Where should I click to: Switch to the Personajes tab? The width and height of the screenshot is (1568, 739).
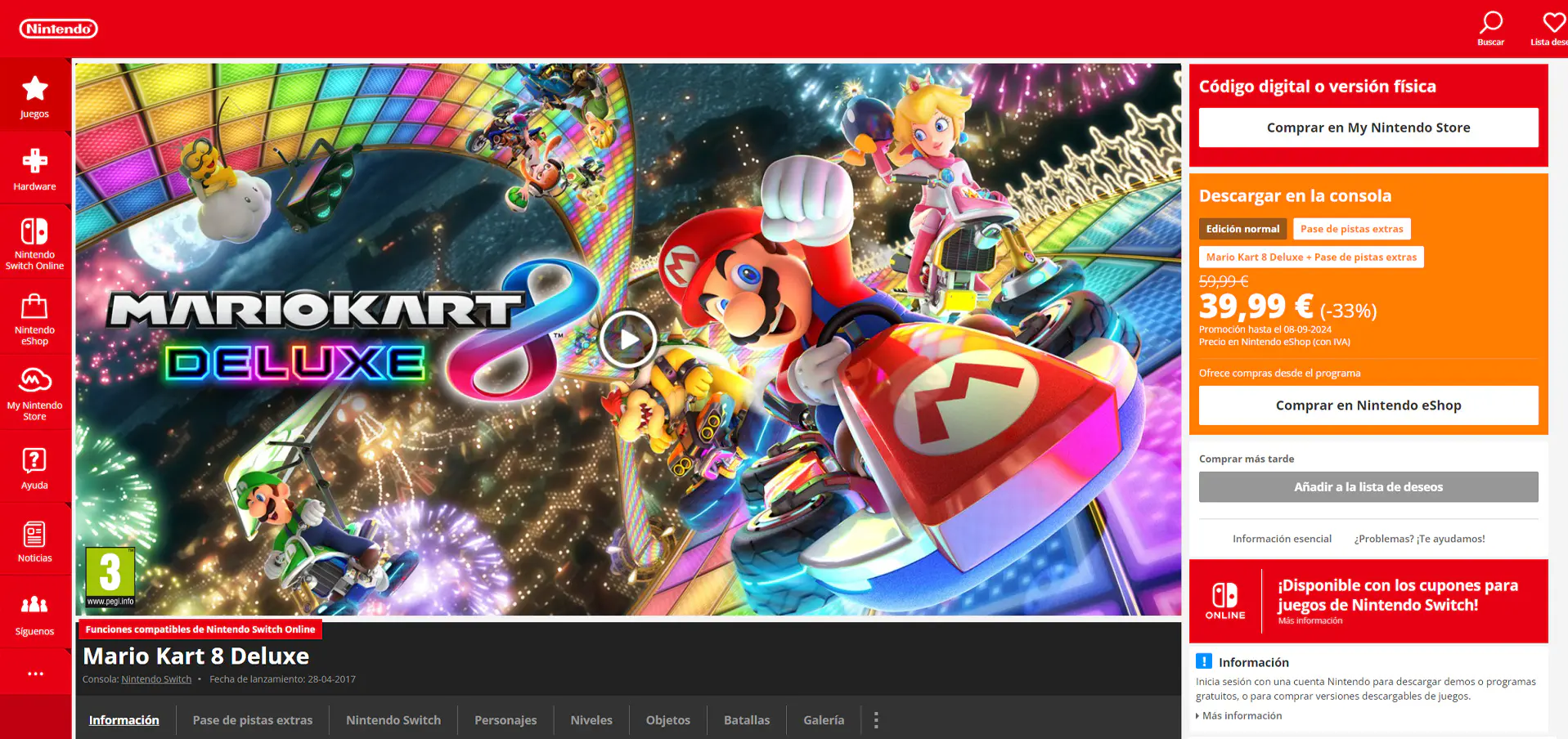(x=505, y=720)
